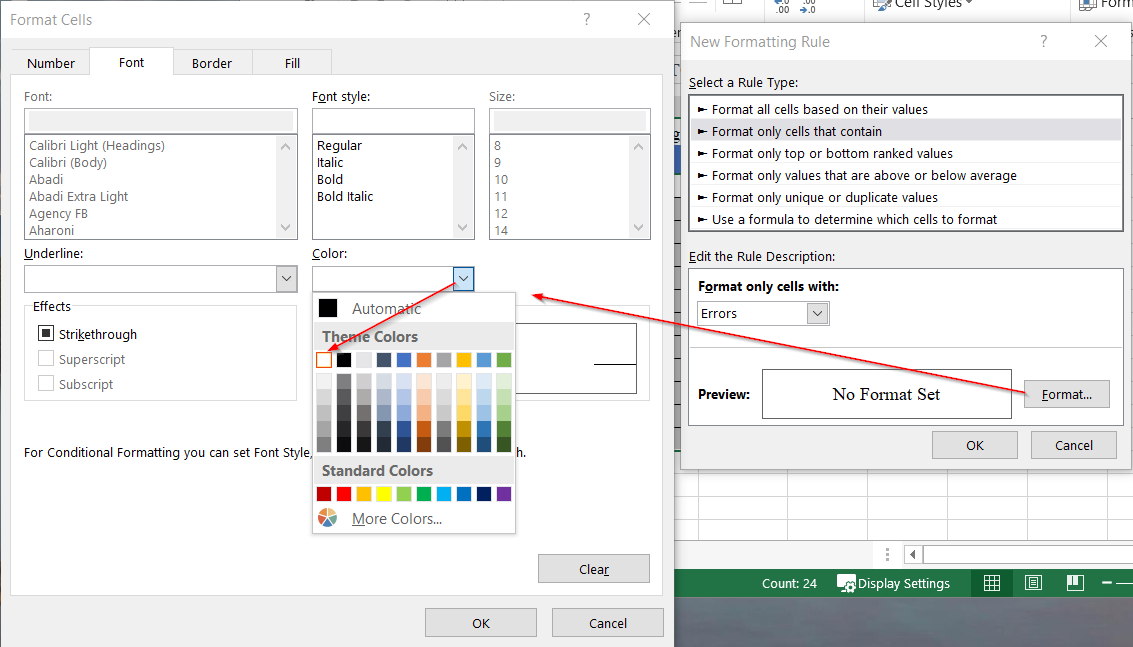The image size is (1133, 647).
Task: Click zoom out minus in status bar
Action: tap(1106, 583)
